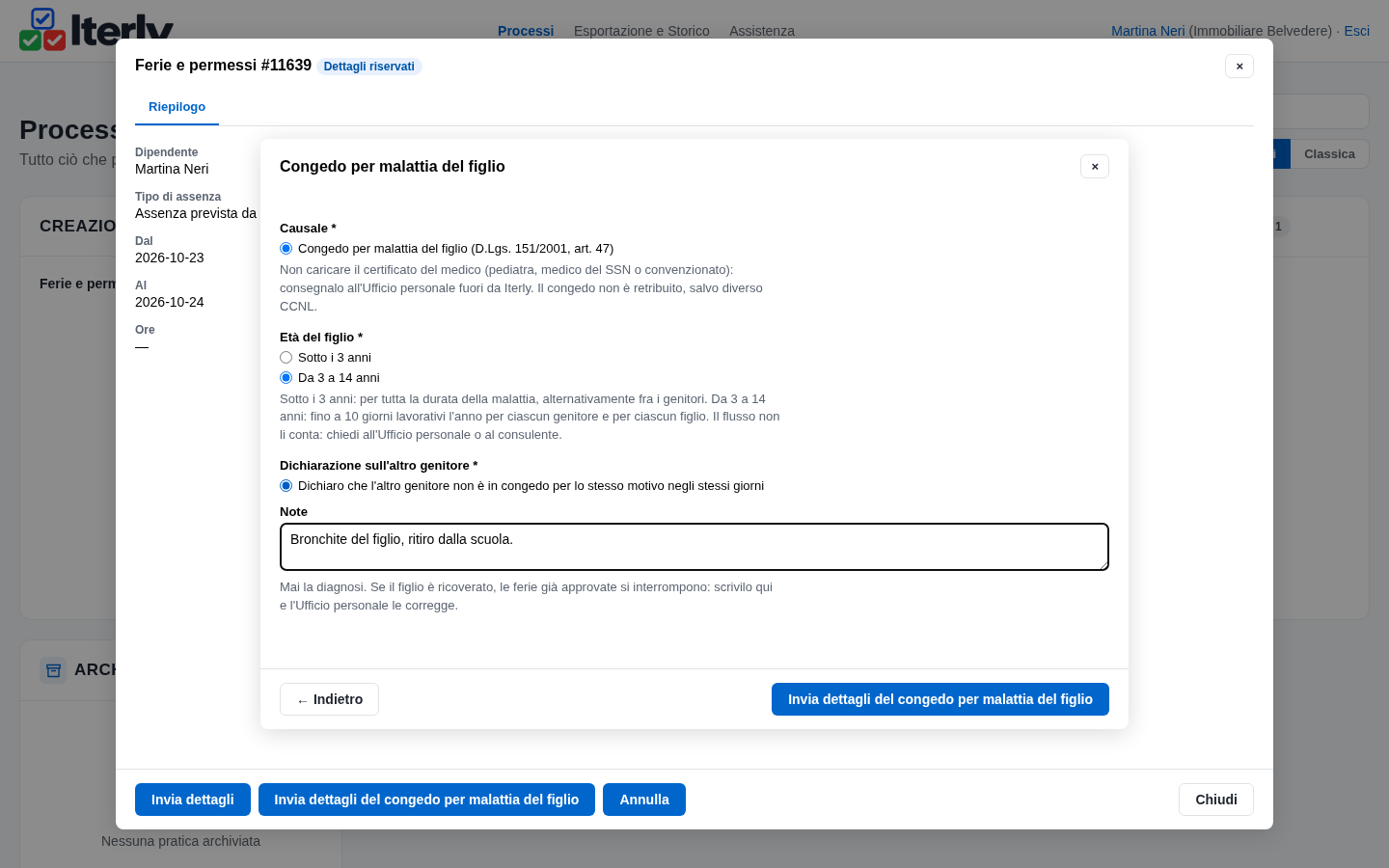This screenshot has width=1389, height=868.
Task: Open Esportazione e Storico menu item
Action: click(x=641, y=31)
